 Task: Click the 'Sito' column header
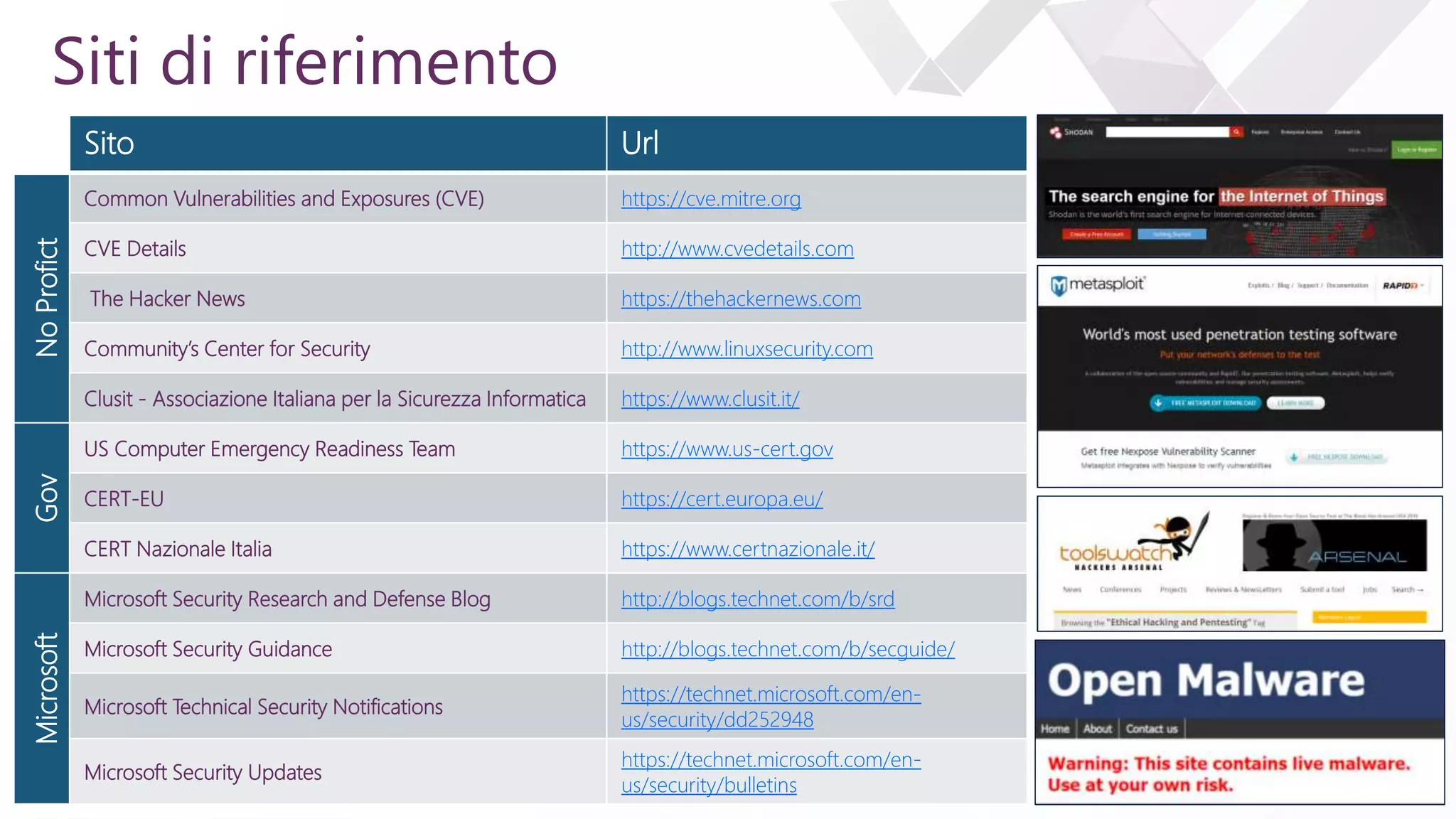338,143
